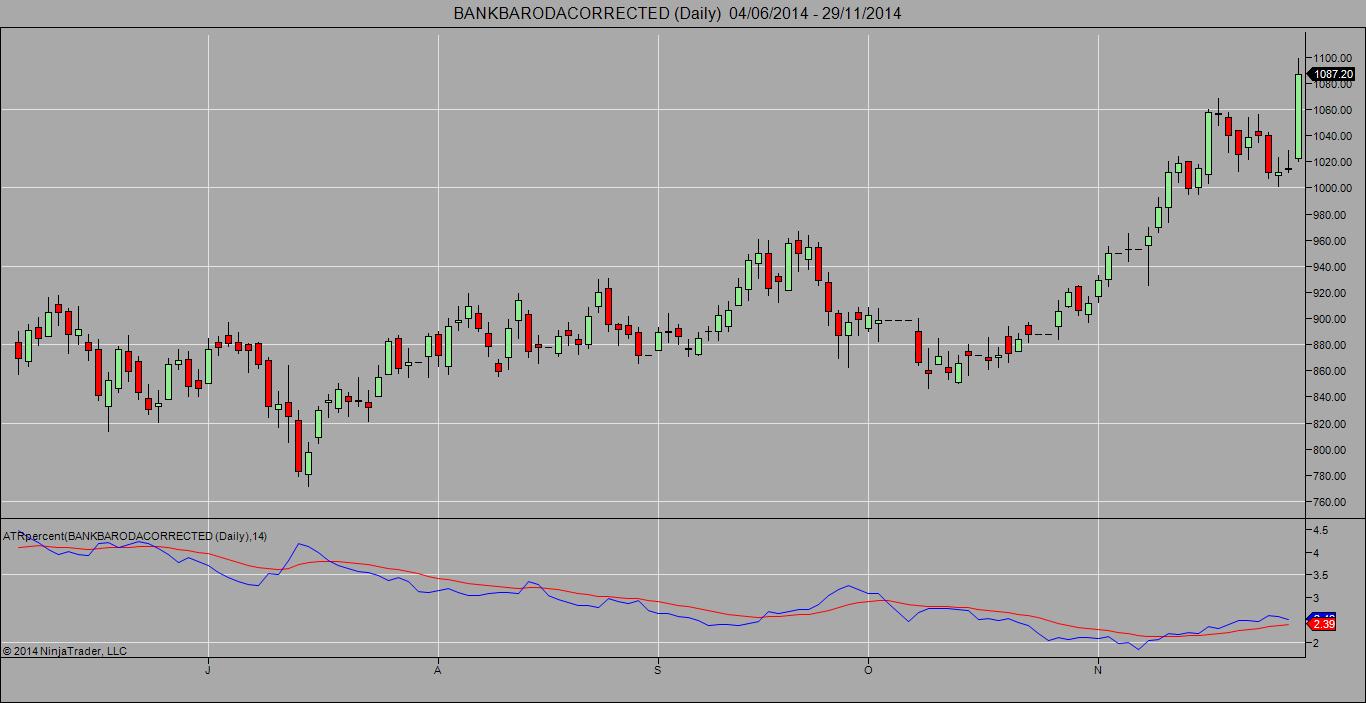Select the red 2.39 ATR value marker
This screenshot has width=1366, height=703.
pyautogui.click(x=1322, y=624)
